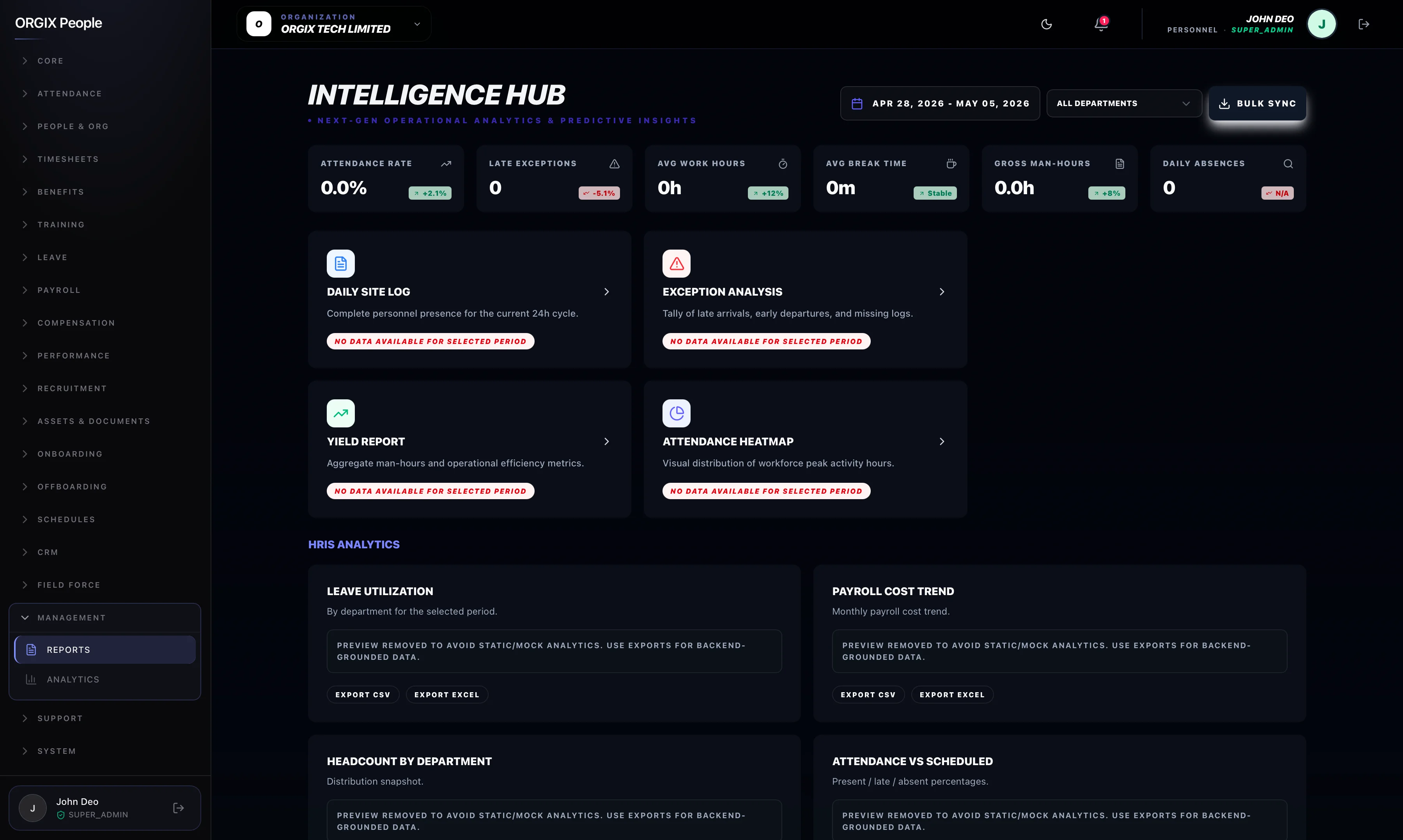
Task: Click John Deo avatar in header
Action: tap(1322, 24)
